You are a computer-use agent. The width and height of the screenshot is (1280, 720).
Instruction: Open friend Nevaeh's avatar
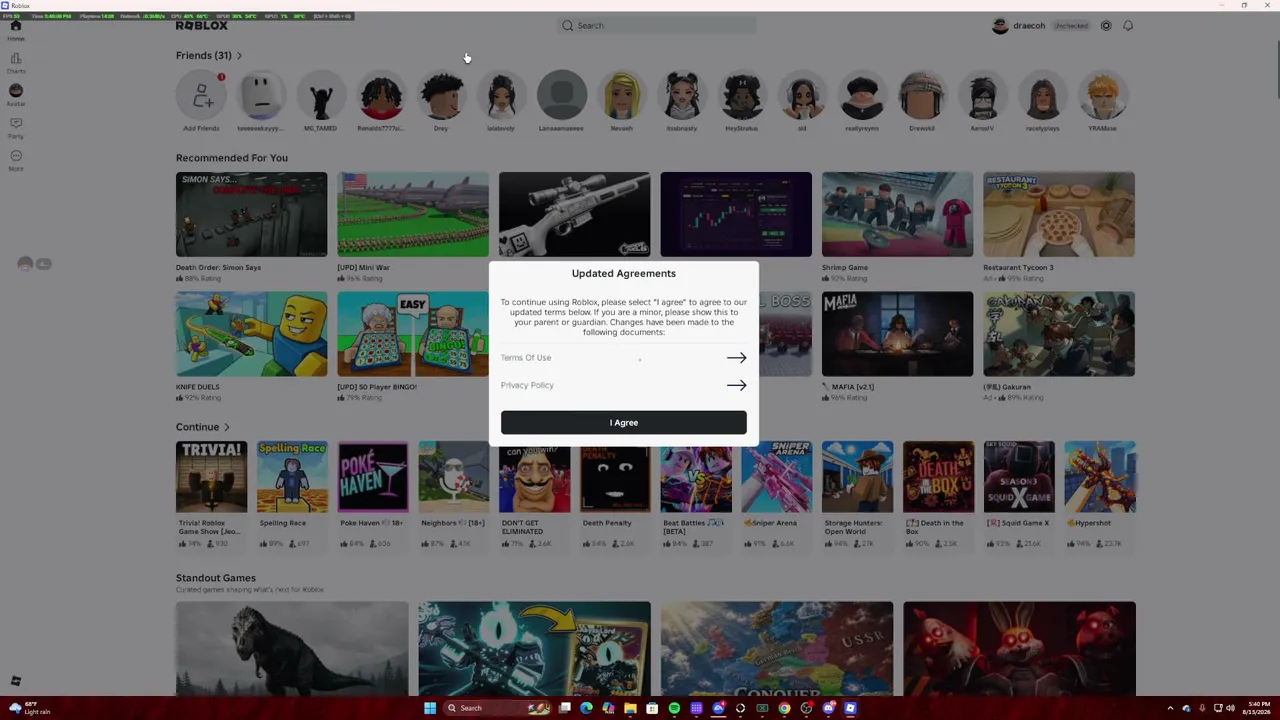click(x=622, y=95)
